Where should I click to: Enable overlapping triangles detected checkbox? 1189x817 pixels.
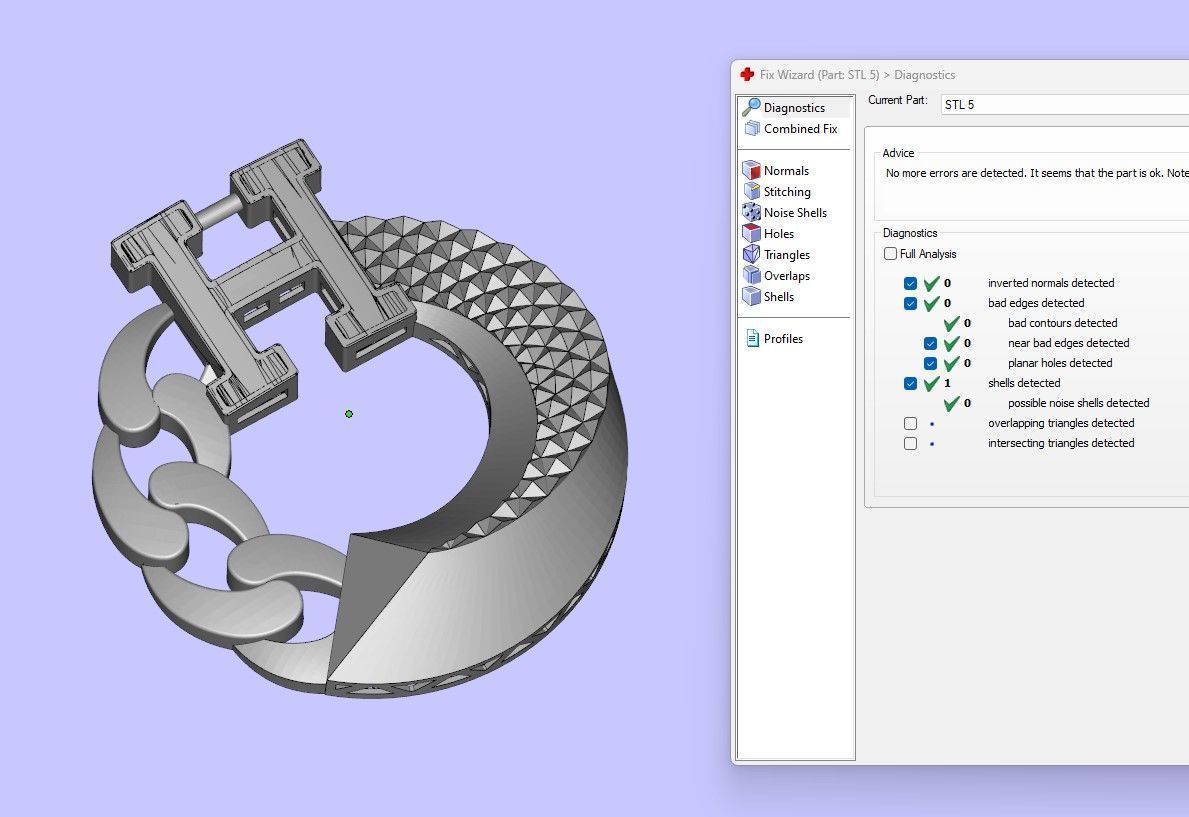pyautogui.click(x=910, y=423)
